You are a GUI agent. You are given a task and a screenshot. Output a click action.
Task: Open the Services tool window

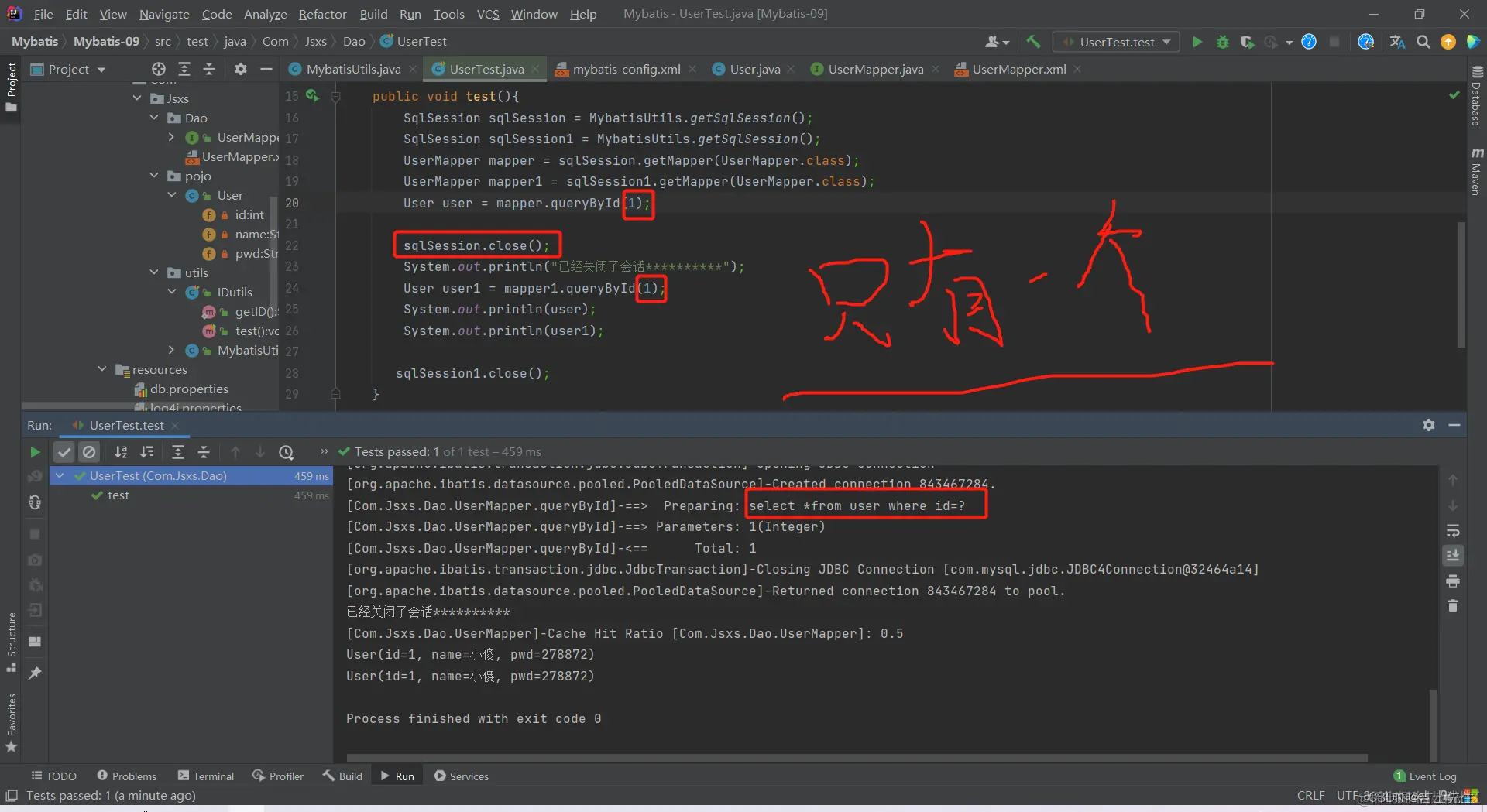pyautogui.click(x=462, y=776)
